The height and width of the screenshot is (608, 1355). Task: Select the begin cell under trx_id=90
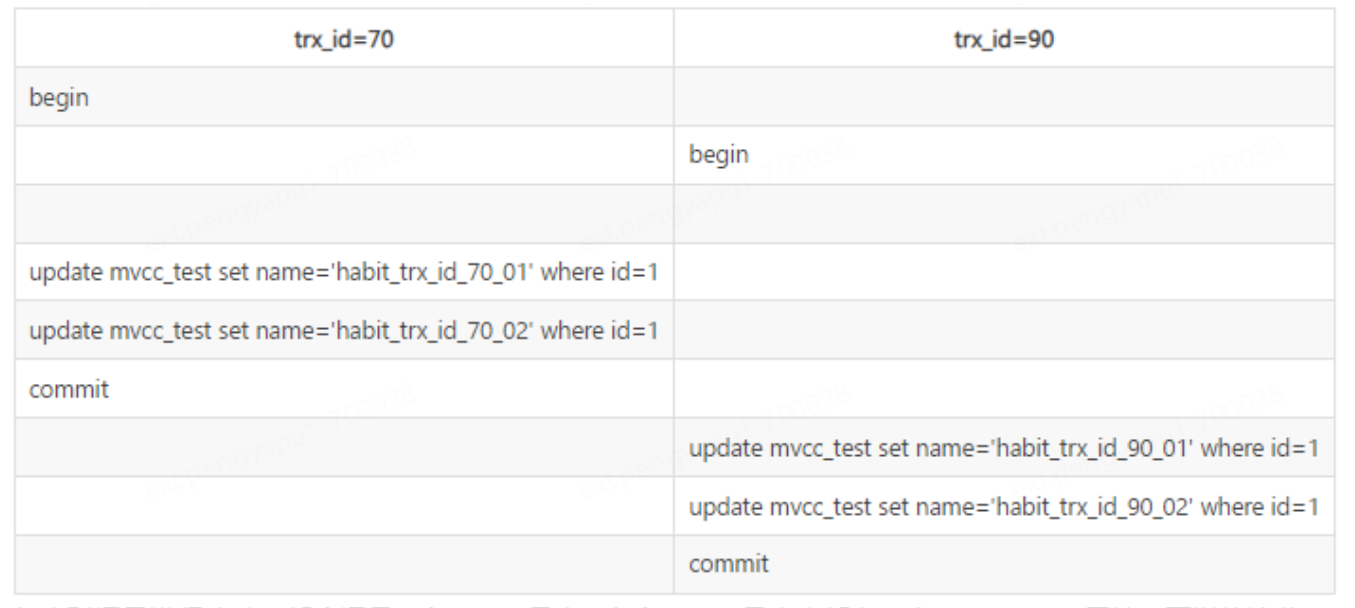pyautogui.click(x=714, y=156)
